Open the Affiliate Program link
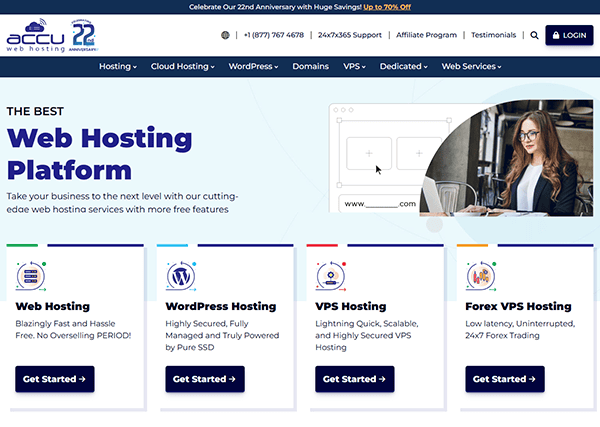Image resolution: width=600 pixels, height=427 pixels. pyautogui.click(x=426, y=35)
